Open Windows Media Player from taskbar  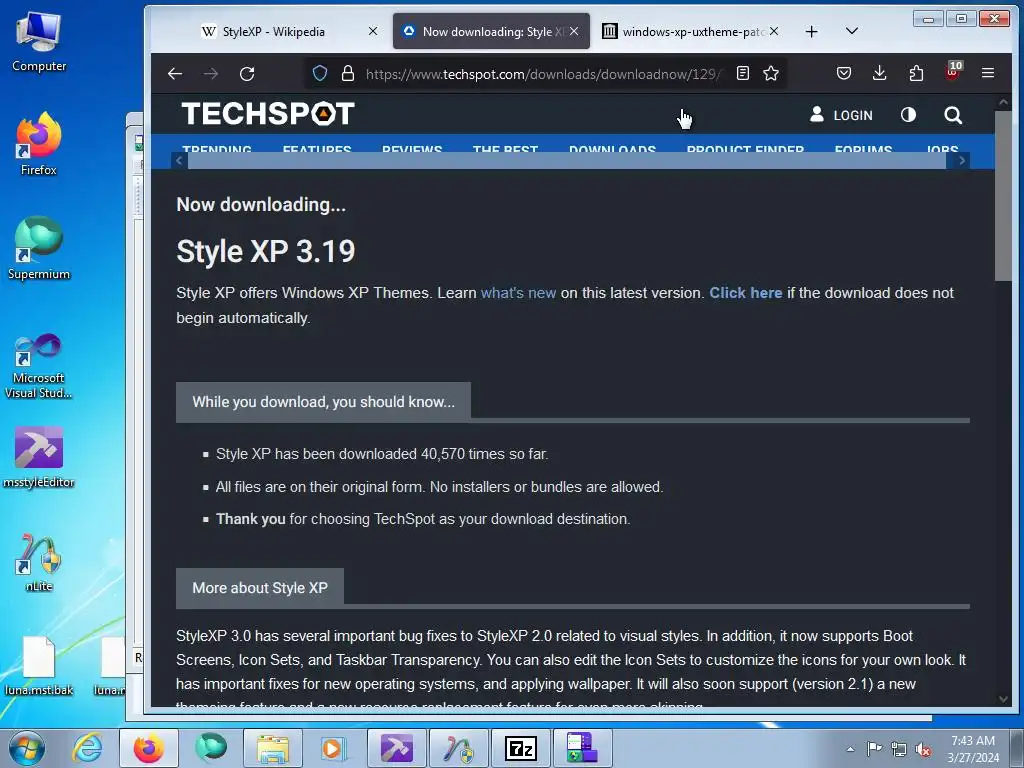pyautogui.click(x=334, y=748)
